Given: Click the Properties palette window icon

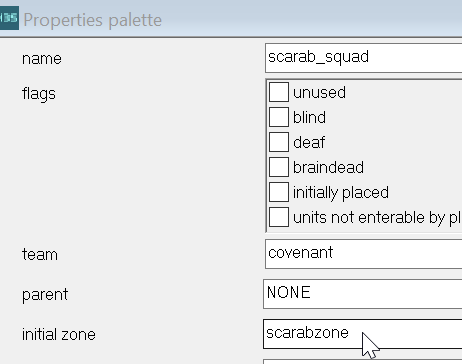Looking at the screenshot, I should [9, 18].
